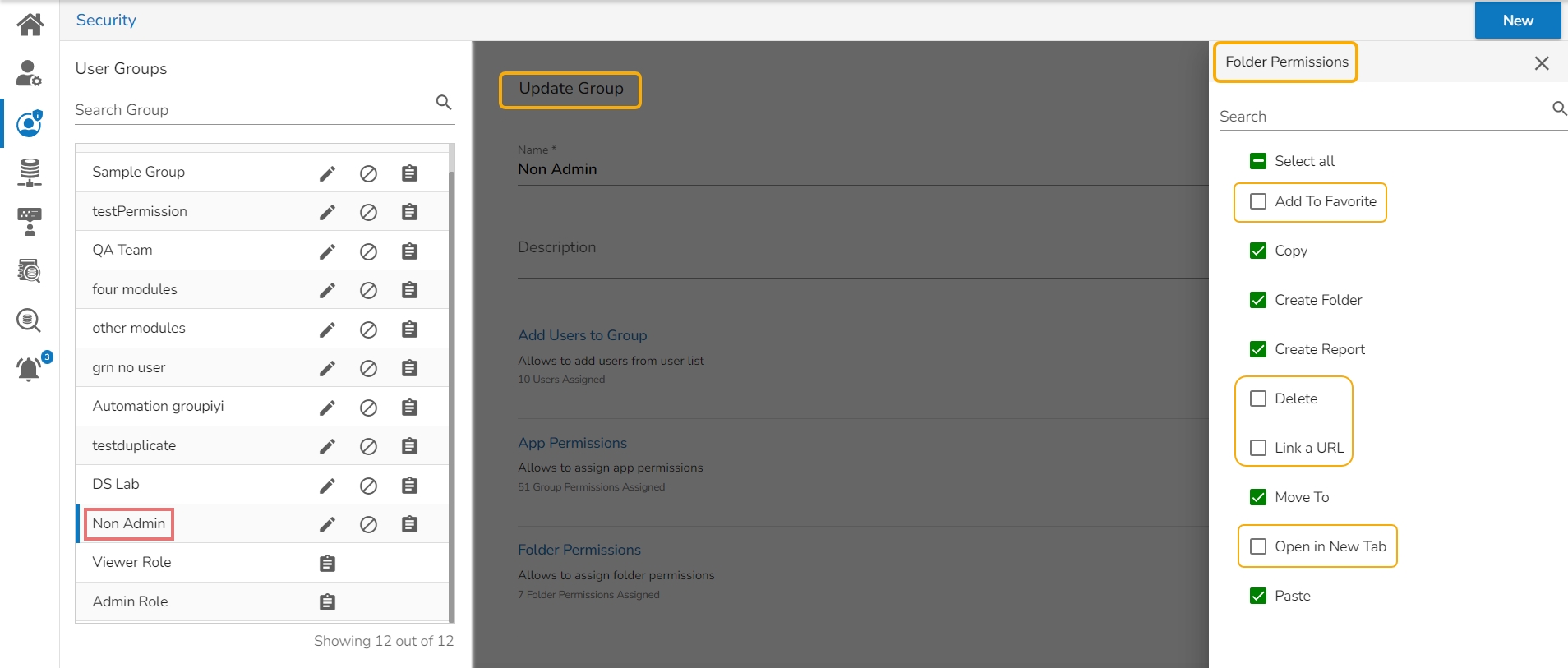
Task: Edit the Sample Group with pencil icon
Action: [327, 173]
